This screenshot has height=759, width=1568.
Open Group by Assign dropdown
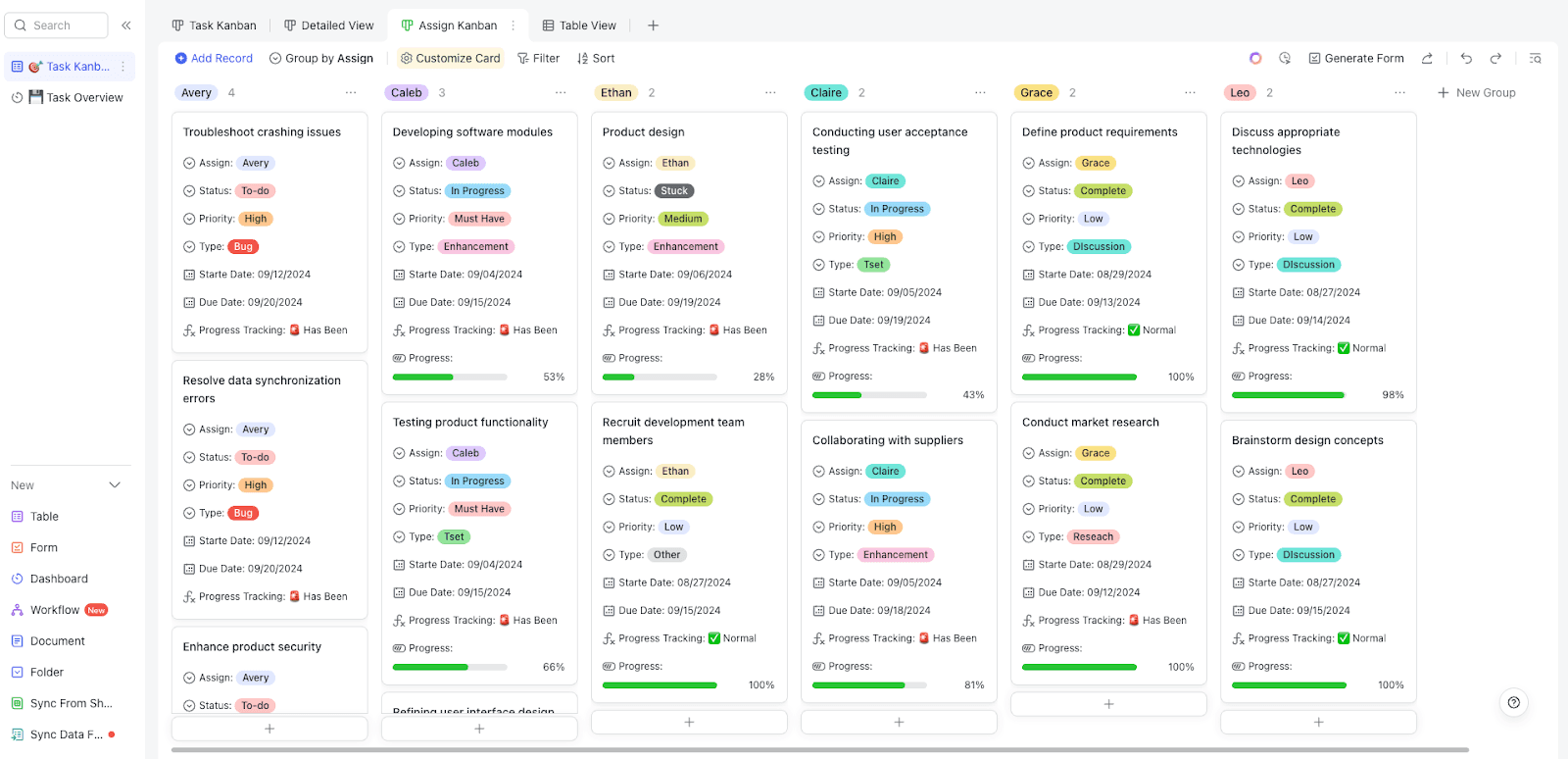(x=321, y=59)
